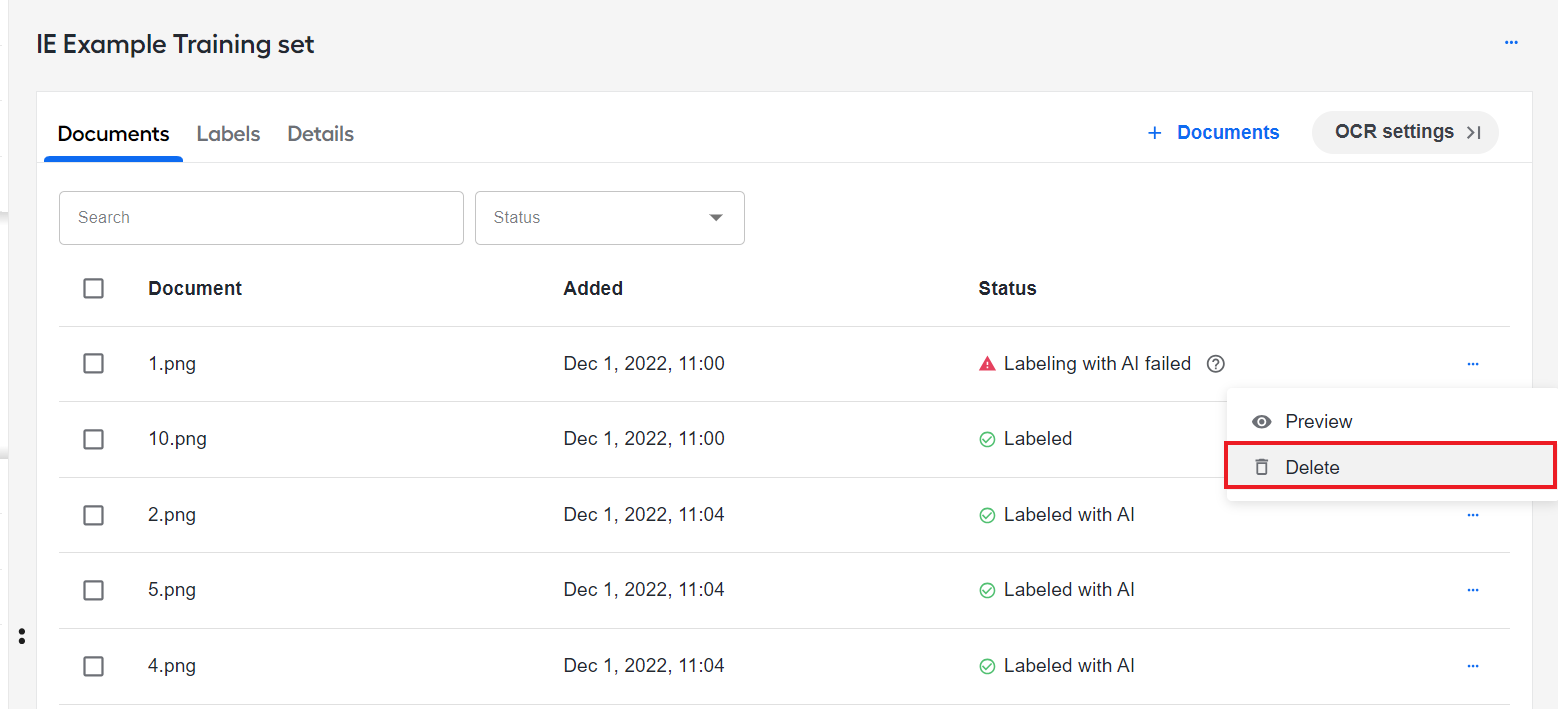Expand the OCR settings panel
This screenshot has height=709, width=1558.
pyautogui.click(x=1405, y=132)
